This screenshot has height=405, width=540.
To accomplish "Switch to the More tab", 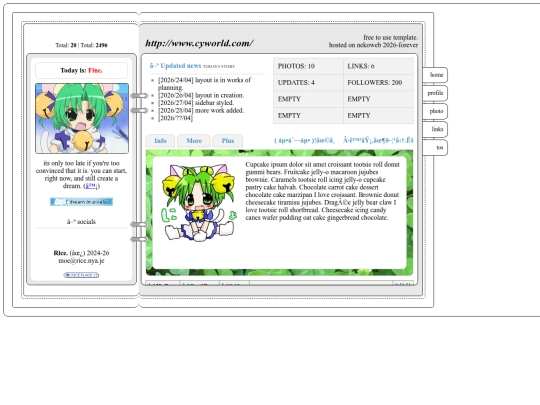I will pos(194,141).
